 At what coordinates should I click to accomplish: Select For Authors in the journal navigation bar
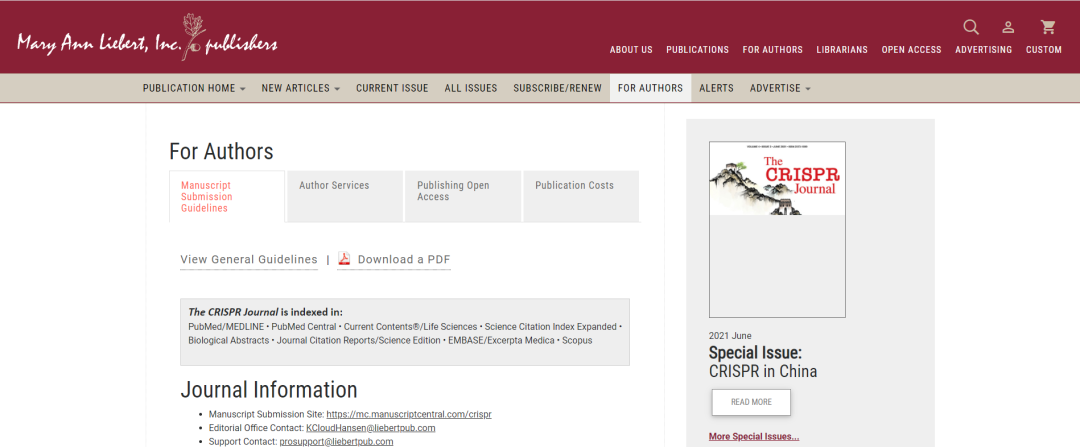tap(650, 88)
